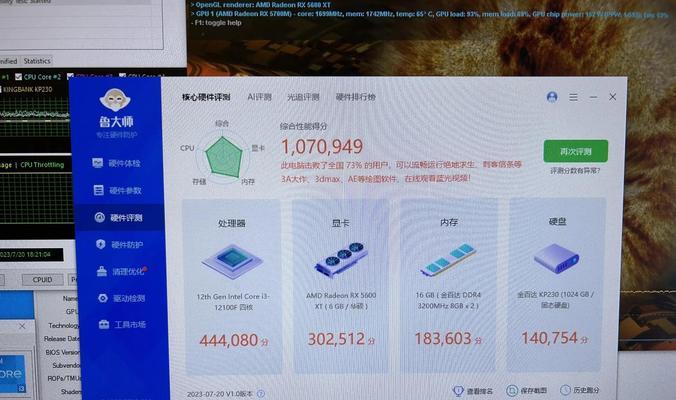Open the user account avatar icon

click(552, 97)
